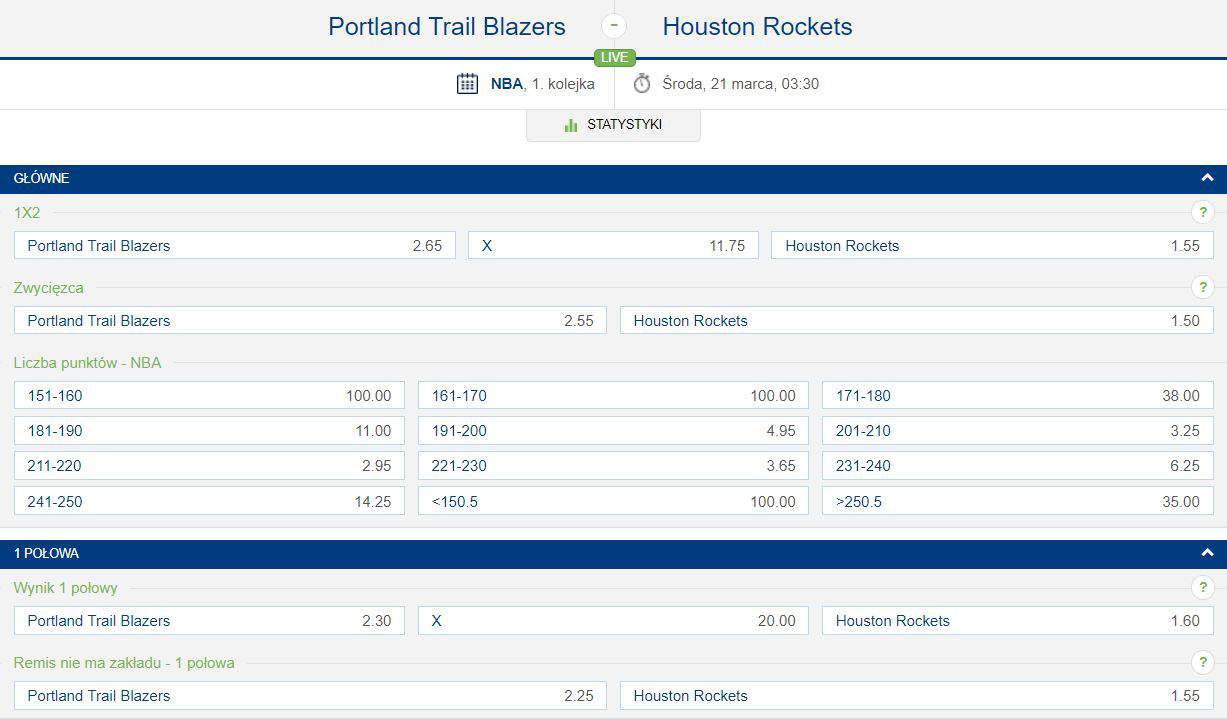This screenshot has height=719, width=1227.
Task: Collapse the GŁÓWNE section
Action: 1207,178
